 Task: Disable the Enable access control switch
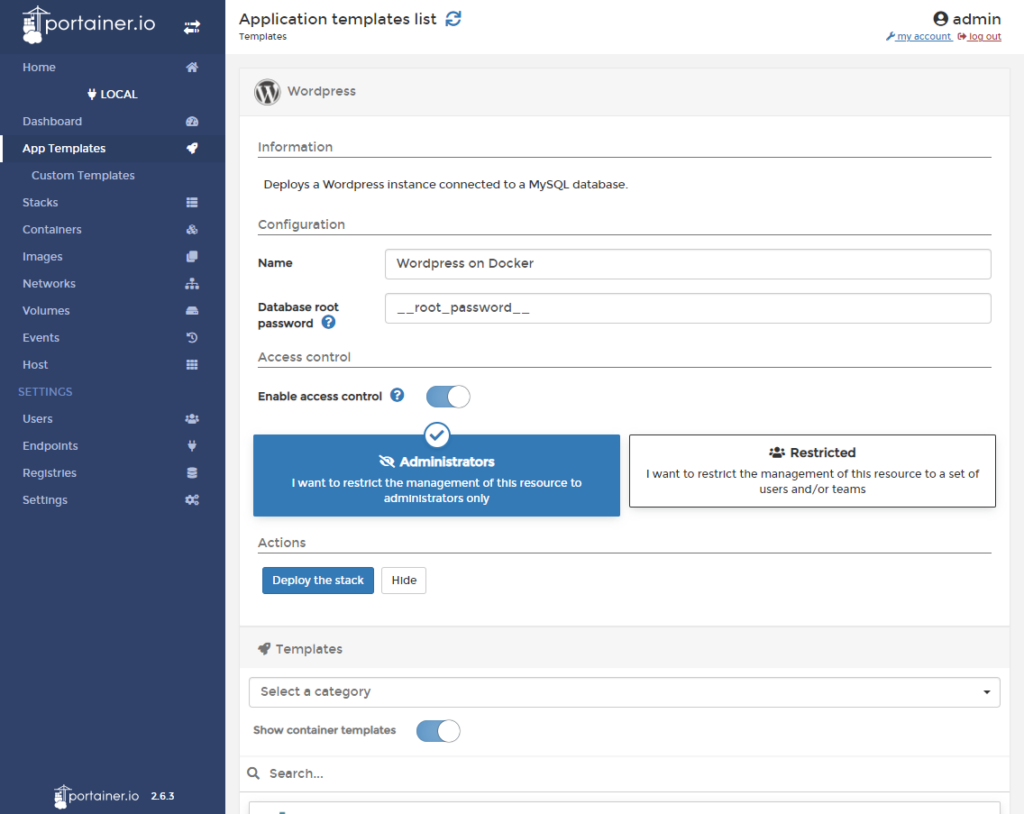(x=448, y=397)
